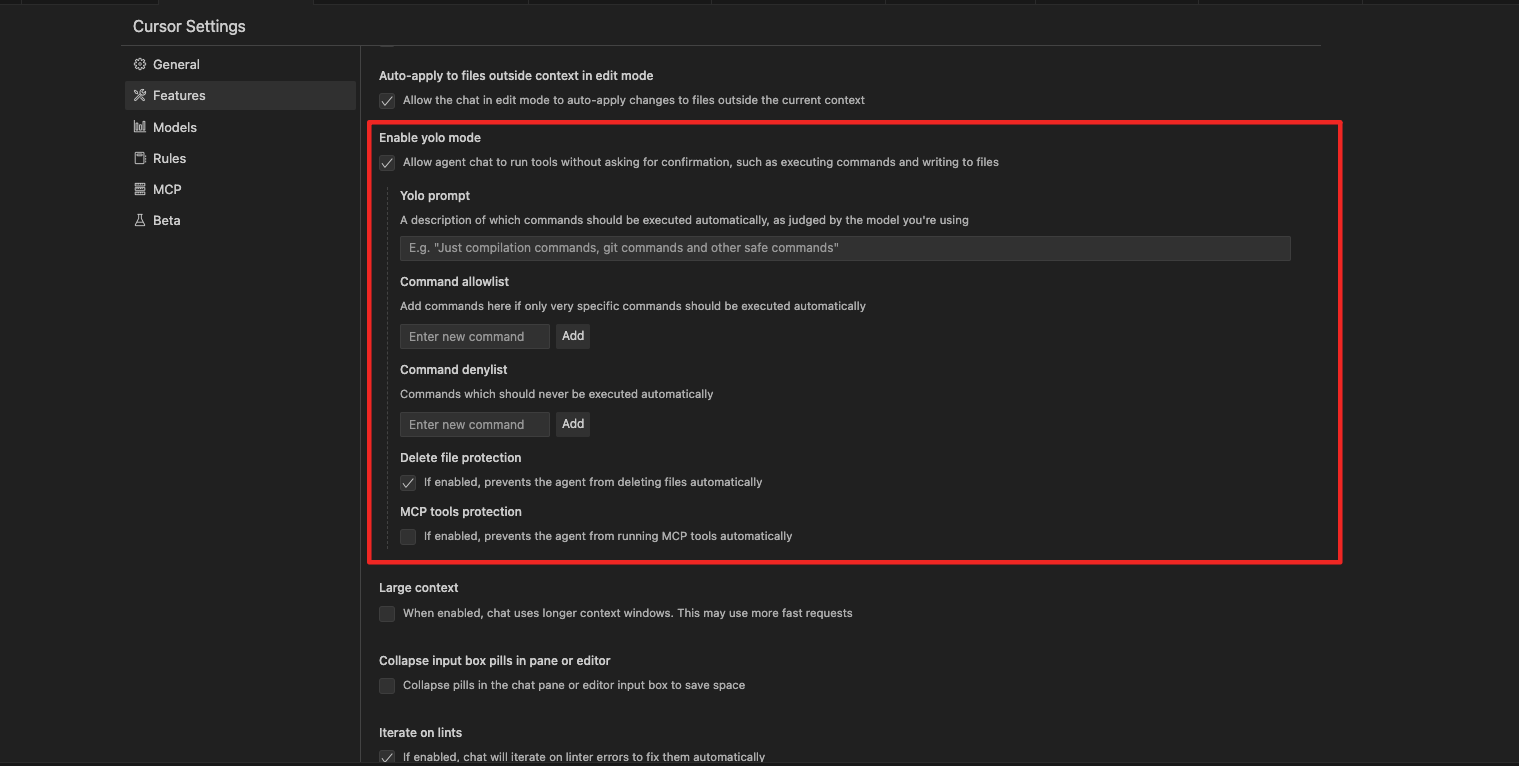The image size is (1519, 766).
Task: Focus the Yolo prompt text field
Action: click(x=845, y=248)
